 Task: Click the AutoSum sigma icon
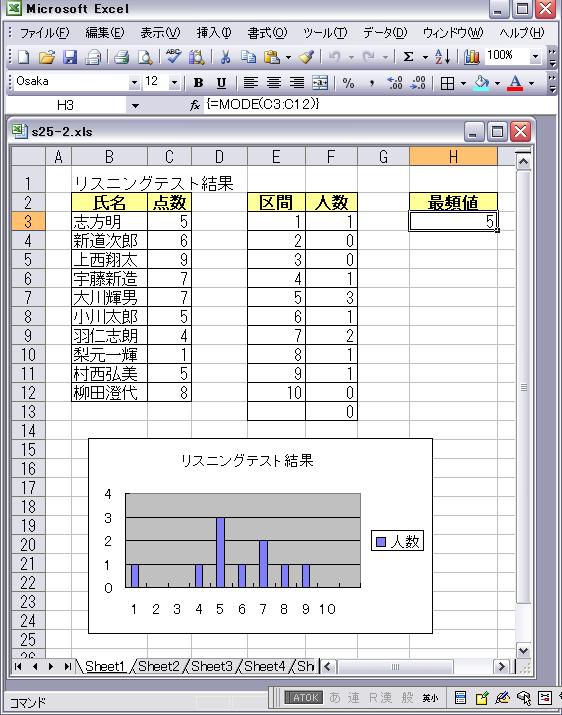point(408,57)
